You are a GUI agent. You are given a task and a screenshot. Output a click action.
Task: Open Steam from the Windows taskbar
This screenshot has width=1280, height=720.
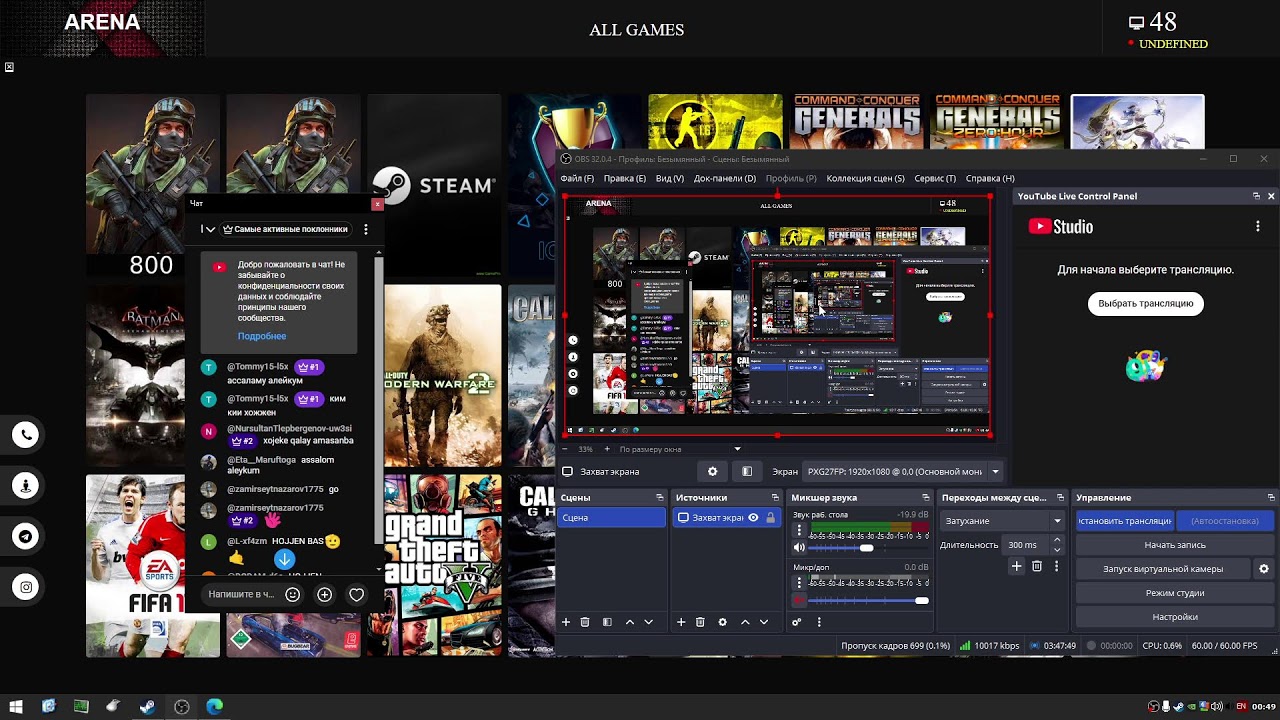pos(147,706)
